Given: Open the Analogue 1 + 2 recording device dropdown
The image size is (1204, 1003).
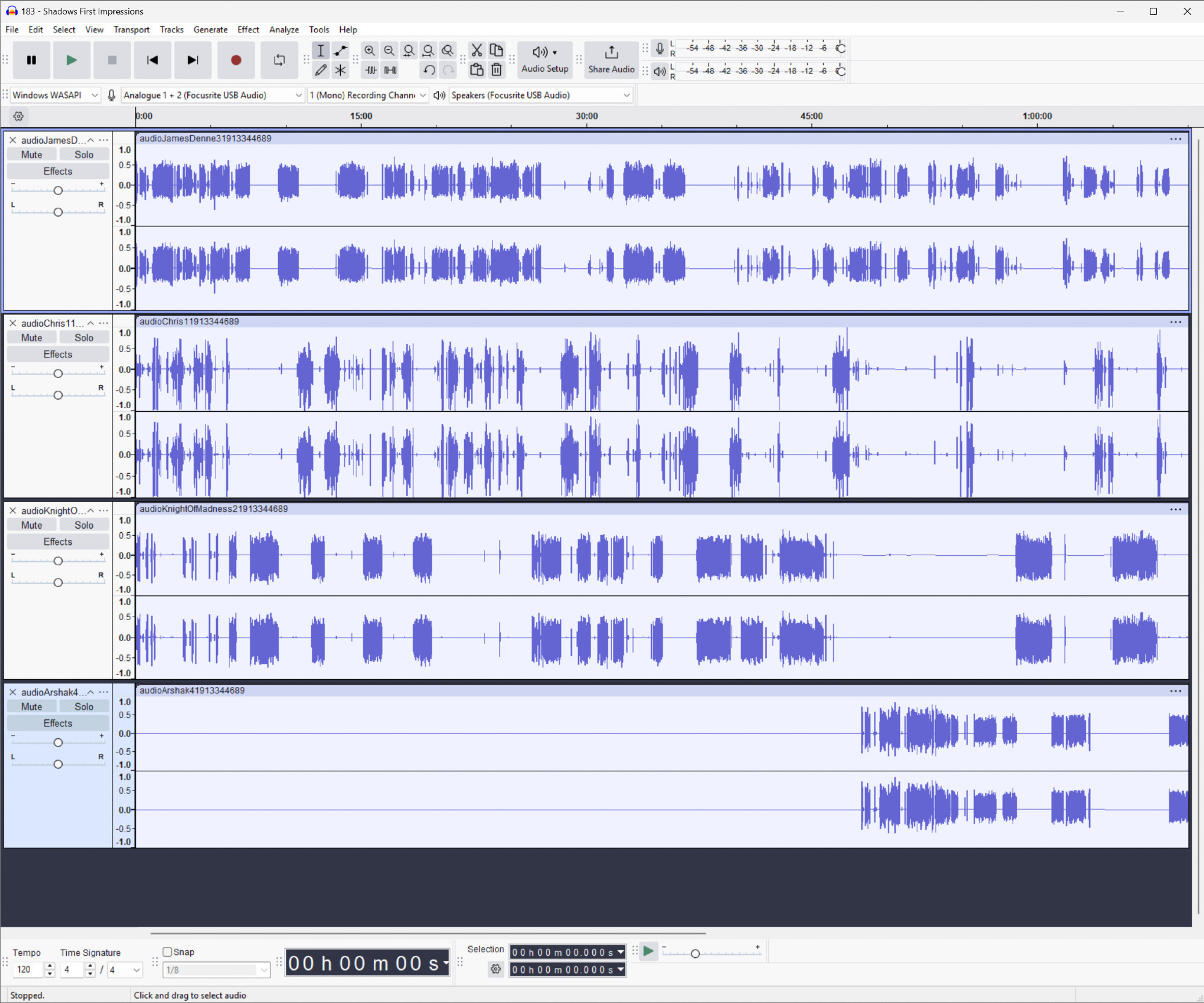Looking at the screenshot, I should point(213,95).
